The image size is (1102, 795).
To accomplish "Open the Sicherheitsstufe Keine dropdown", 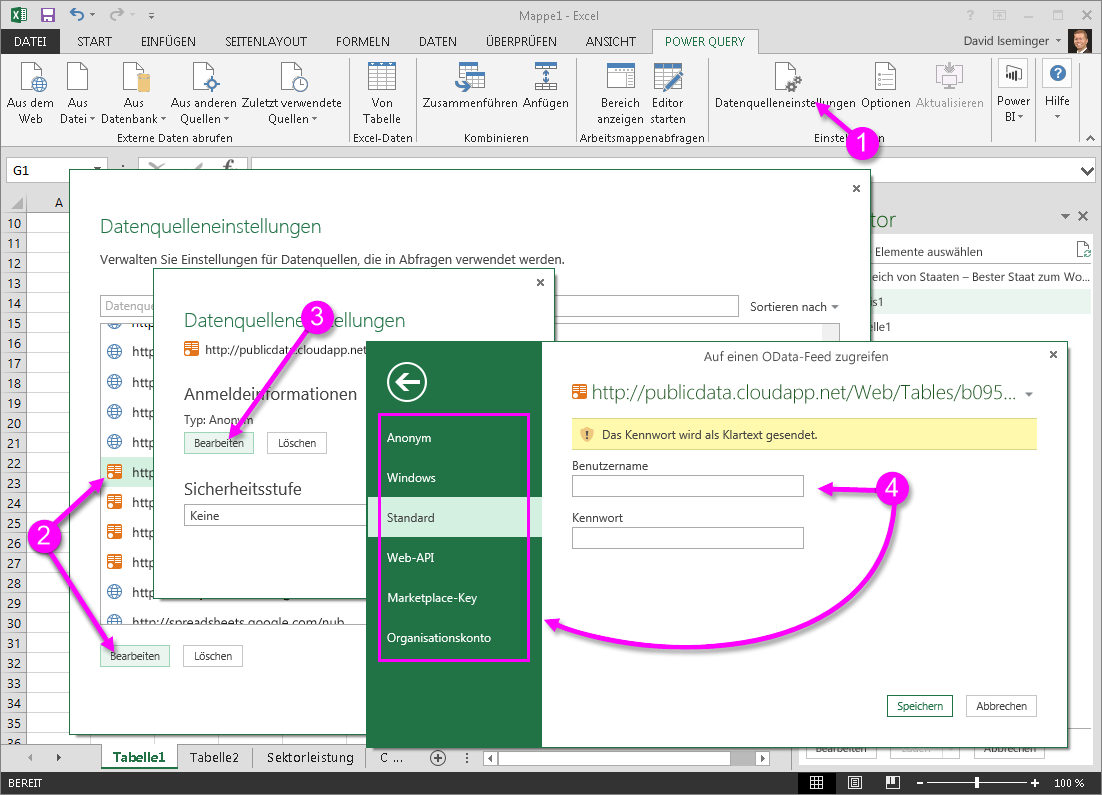I will (x=276, y=515).
